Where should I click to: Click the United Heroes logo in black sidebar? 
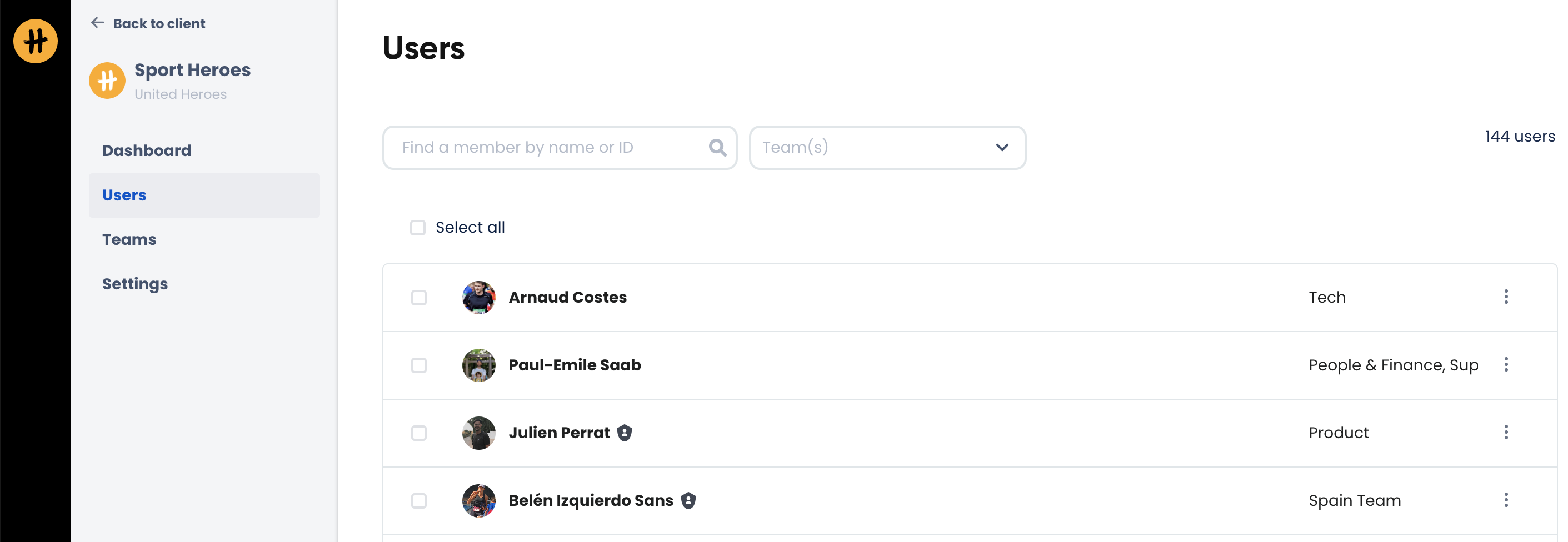[36, 41]
